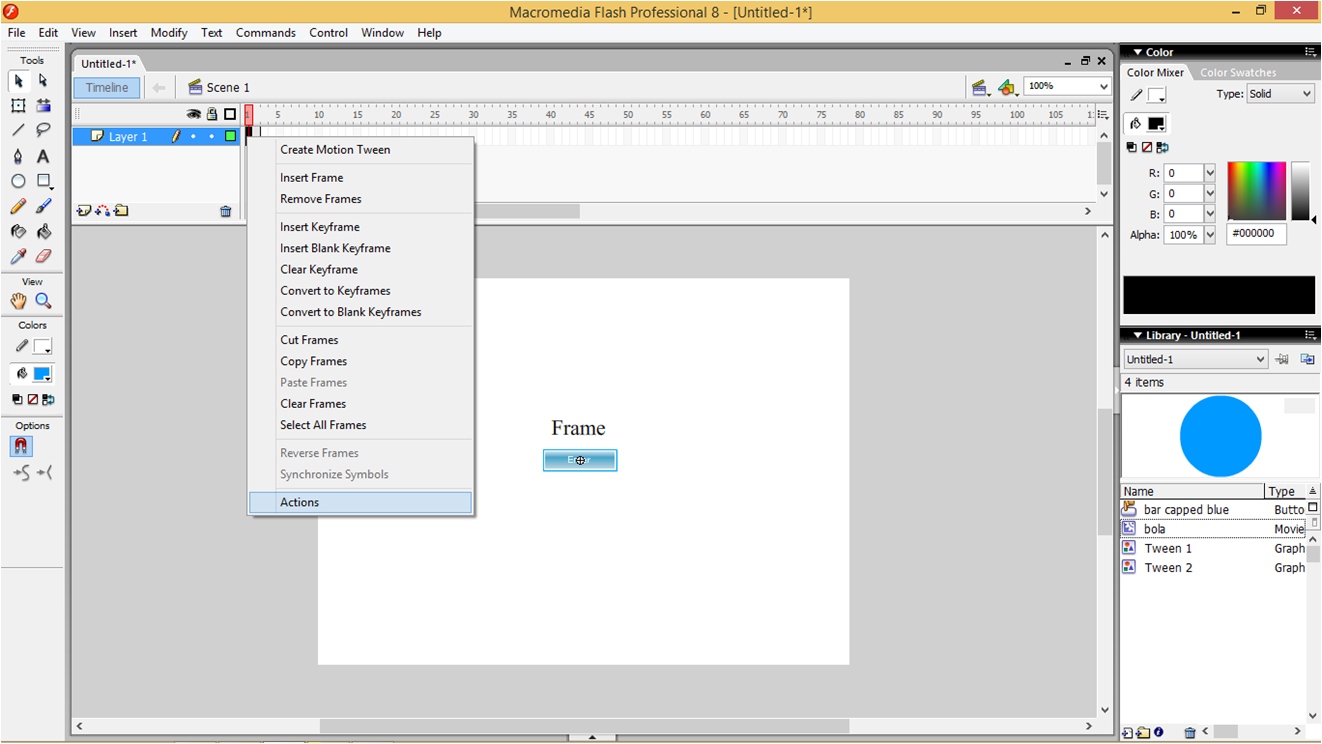Pick the Text tool

[x=43, y=157]
